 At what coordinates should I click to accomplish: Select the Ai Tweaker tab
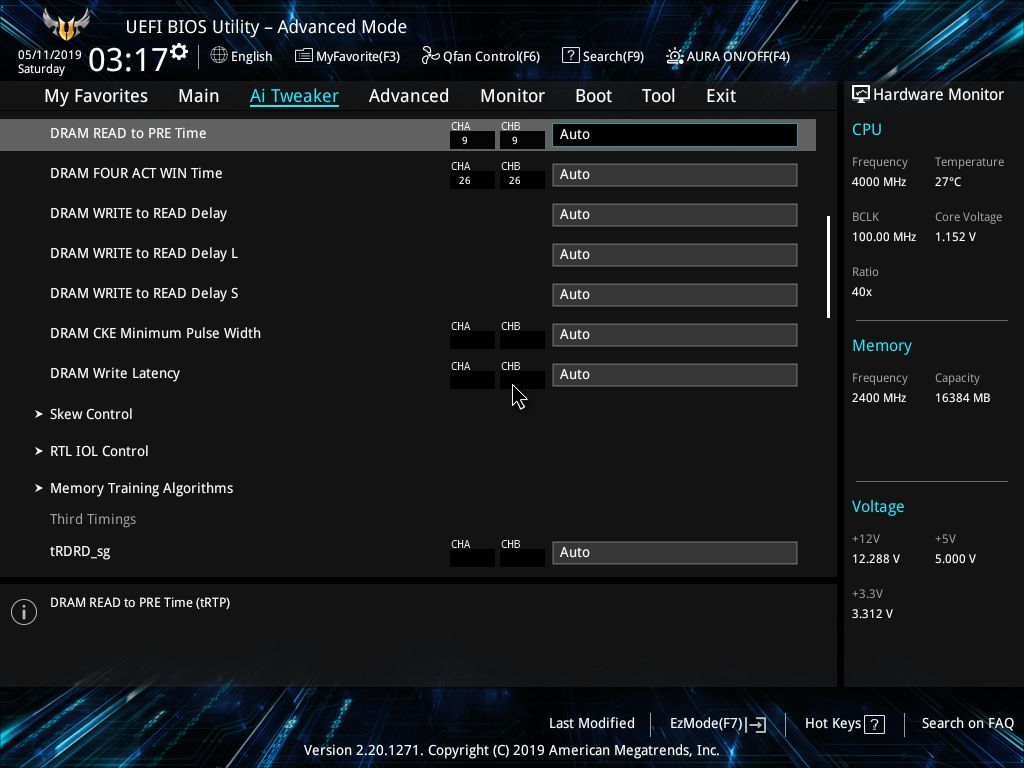(295, 96)
